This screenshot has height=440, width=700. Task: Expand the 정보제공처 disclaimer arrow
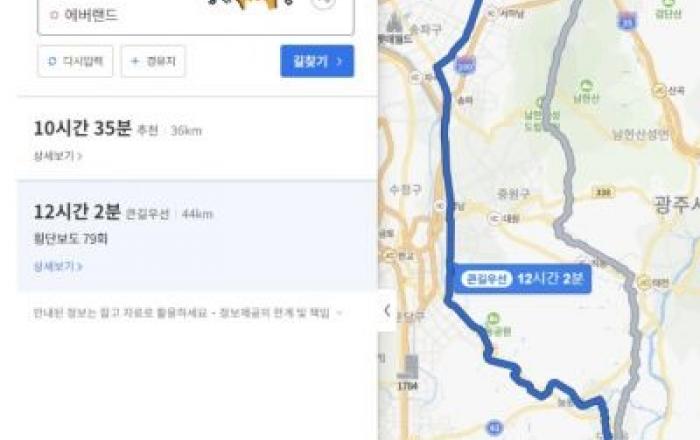pos(339,313)
